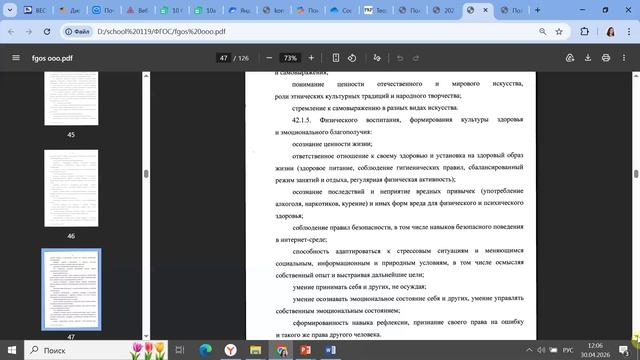Close the active browser tab
The height and width of the screenshot is (360, 640).
coord(485,10)
